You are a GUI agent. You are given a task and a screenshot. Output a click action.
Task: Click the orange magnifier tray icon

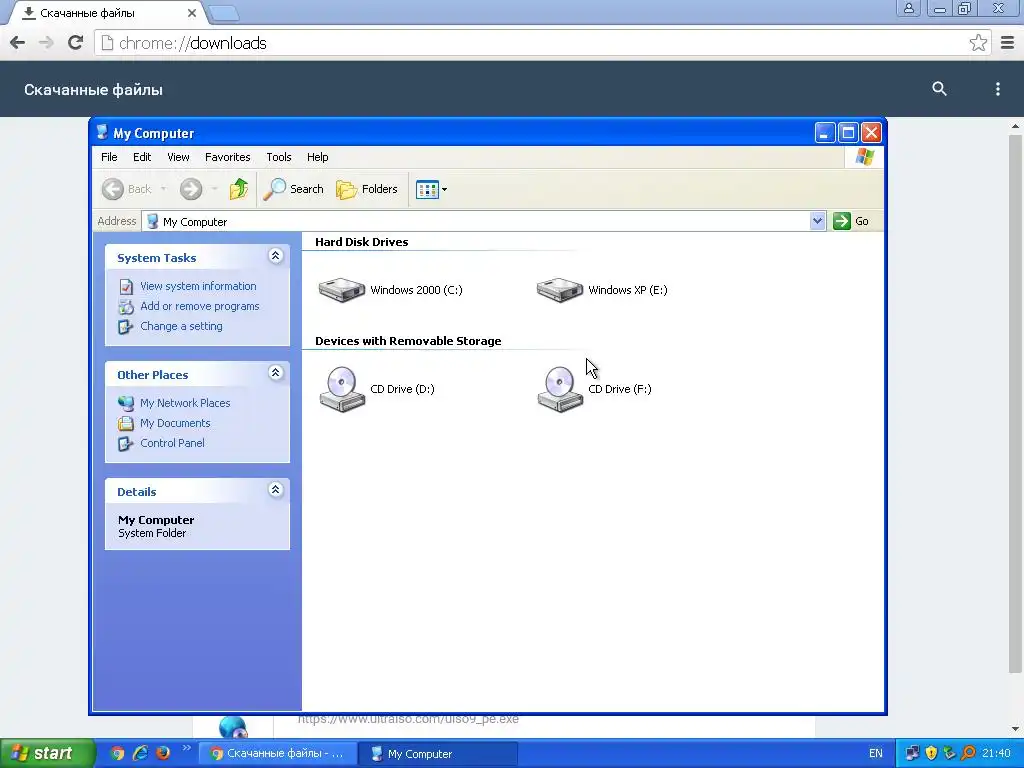click(x=968, y=754)
